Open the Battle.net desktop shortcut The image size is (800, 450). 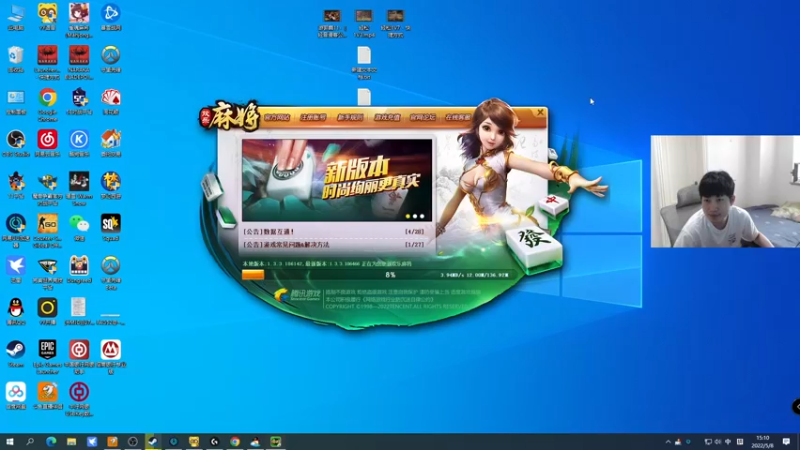[111, 14]
